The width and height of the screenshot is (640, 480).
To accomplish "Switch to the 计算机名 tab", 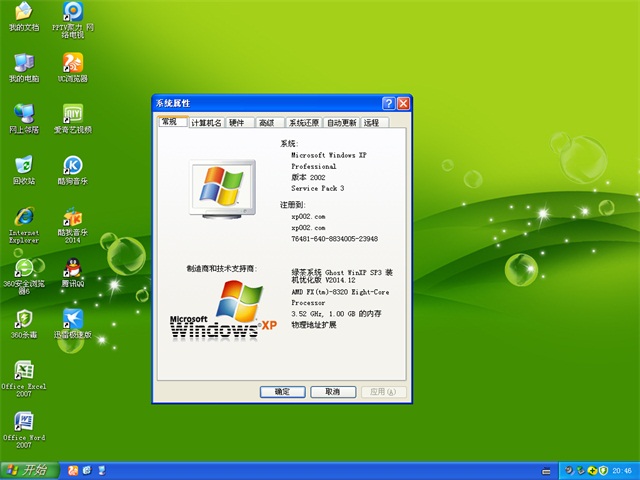I will pyautogui.click(x=205, y=122).
